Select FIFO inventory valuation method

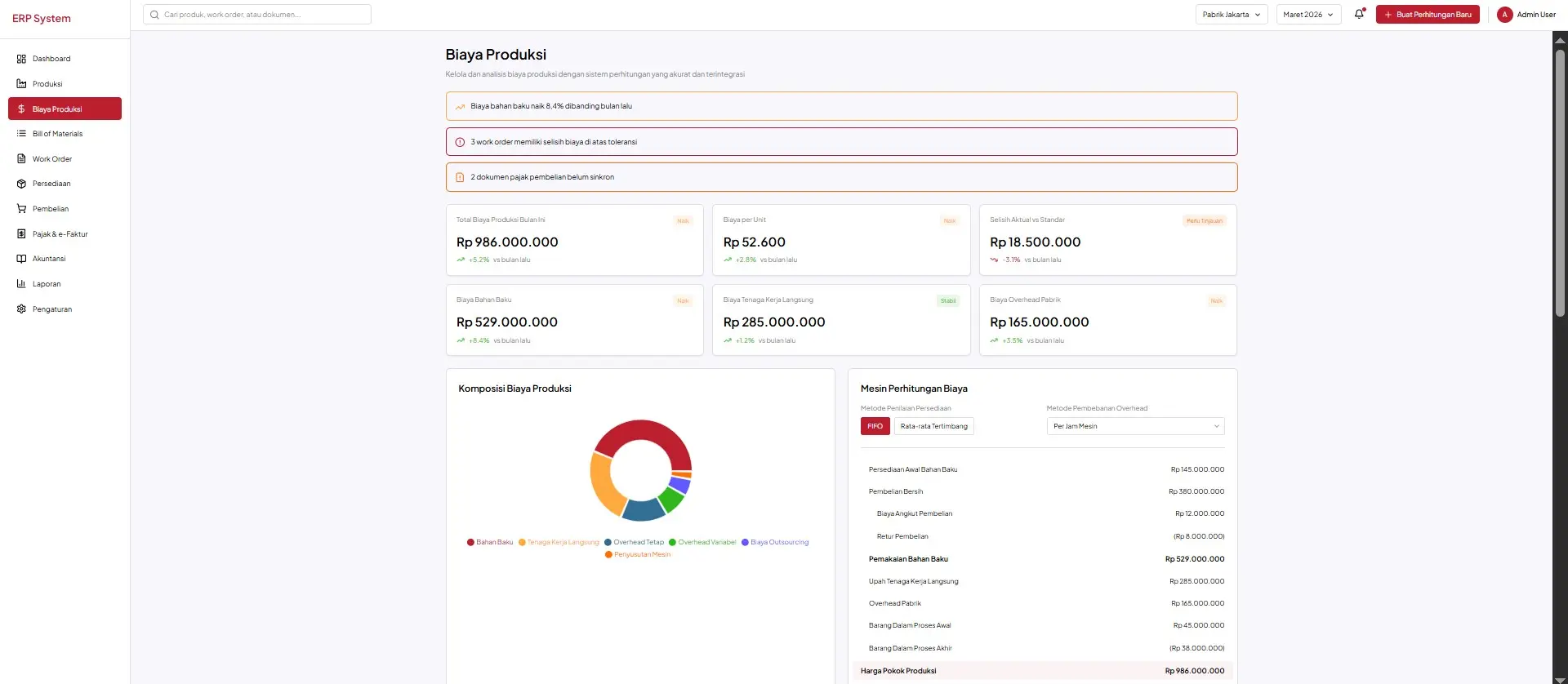tap(875, 426)
